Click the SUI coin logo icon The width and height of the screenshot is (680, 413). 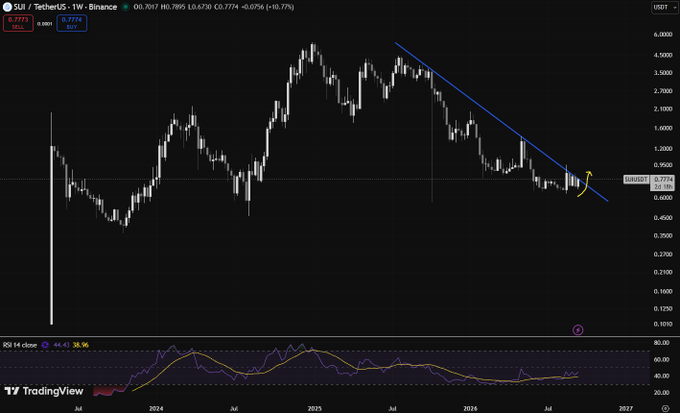[x=7, y=7]
